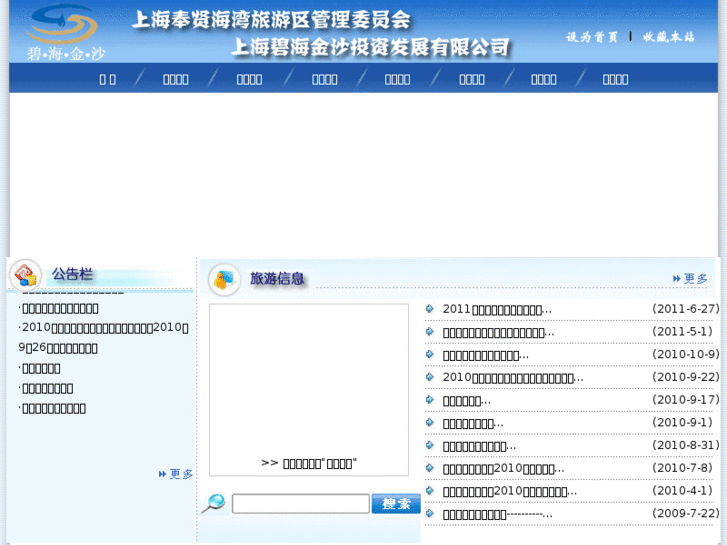Screen dimensions: 727x545
Task: Open the news article dated 2010-7-8
Action: [504, 469]
